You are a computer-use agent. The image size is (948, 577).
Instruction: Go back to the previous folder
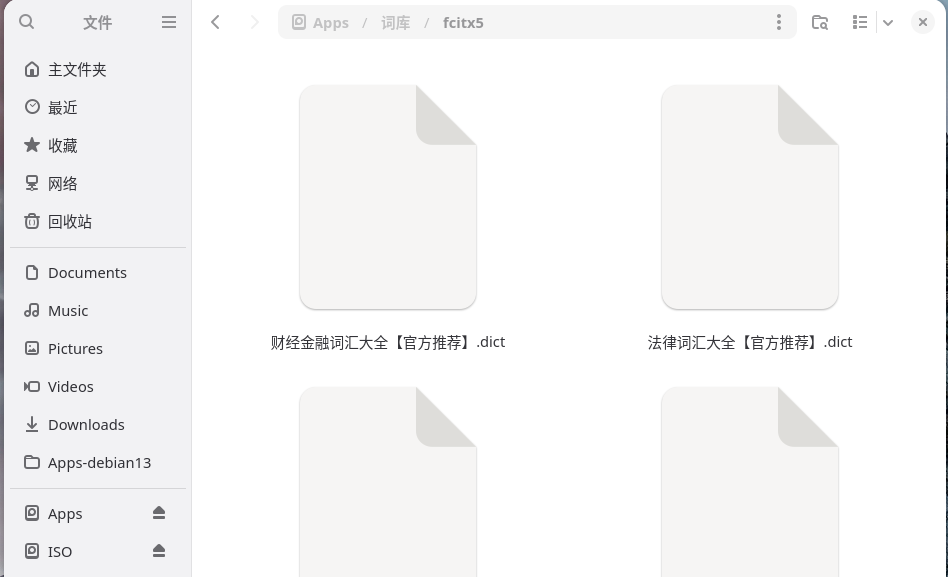pyautogui.click(x=215, y=22)
